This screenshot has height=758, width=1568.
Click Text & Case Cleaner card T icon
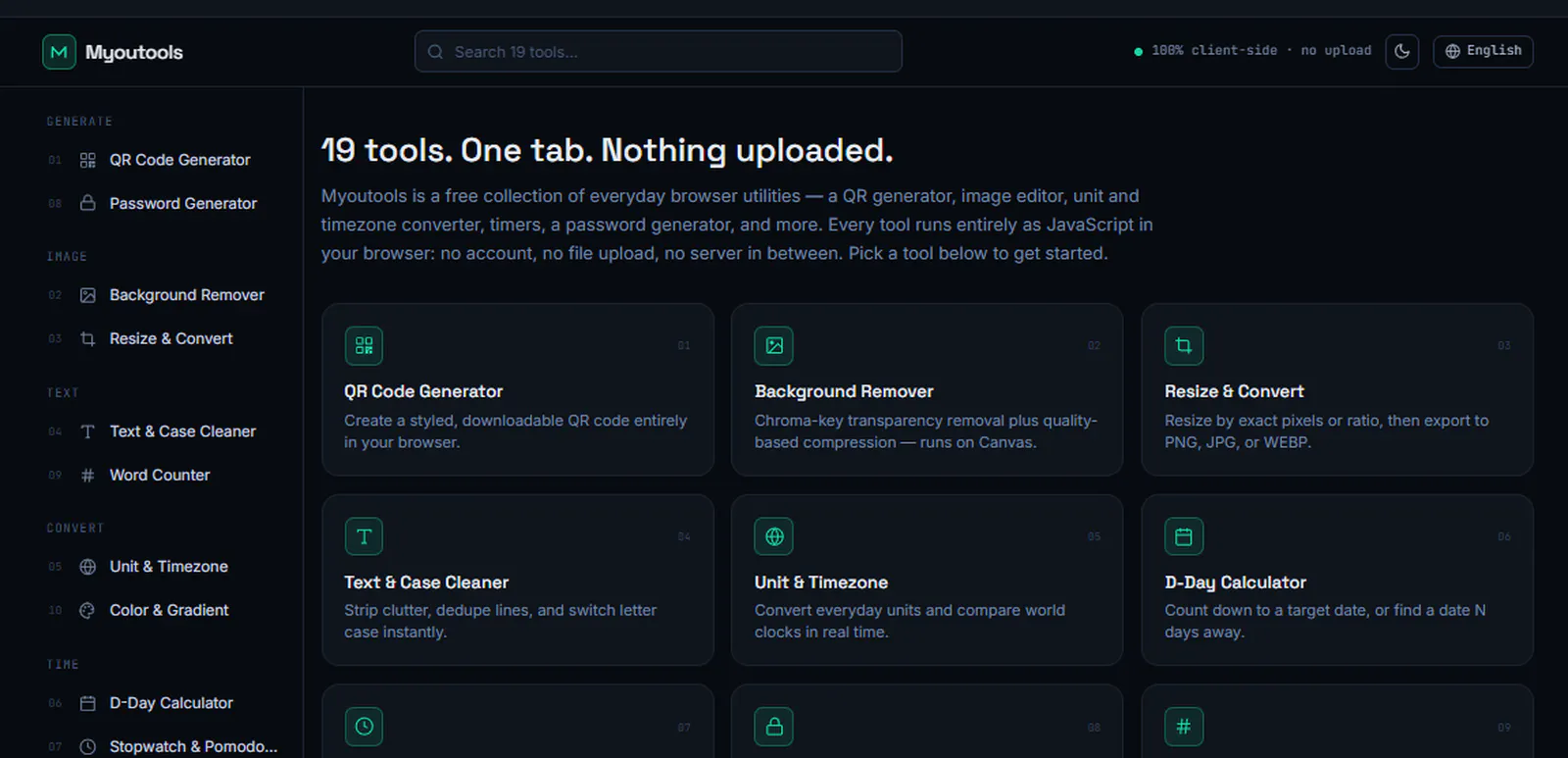(x=364, y=536)
